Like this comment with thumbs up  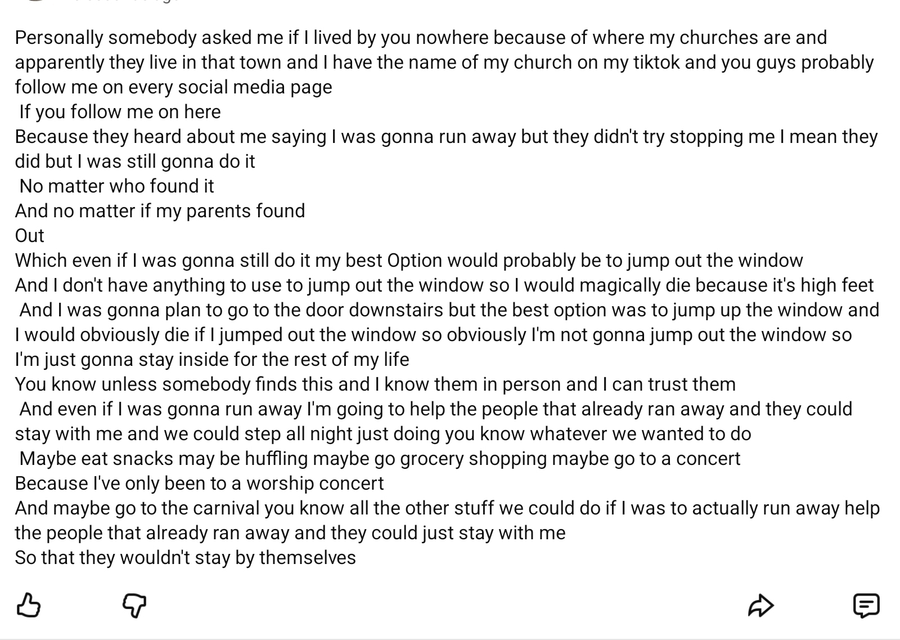pyautogui.click(x=29, y=605)
